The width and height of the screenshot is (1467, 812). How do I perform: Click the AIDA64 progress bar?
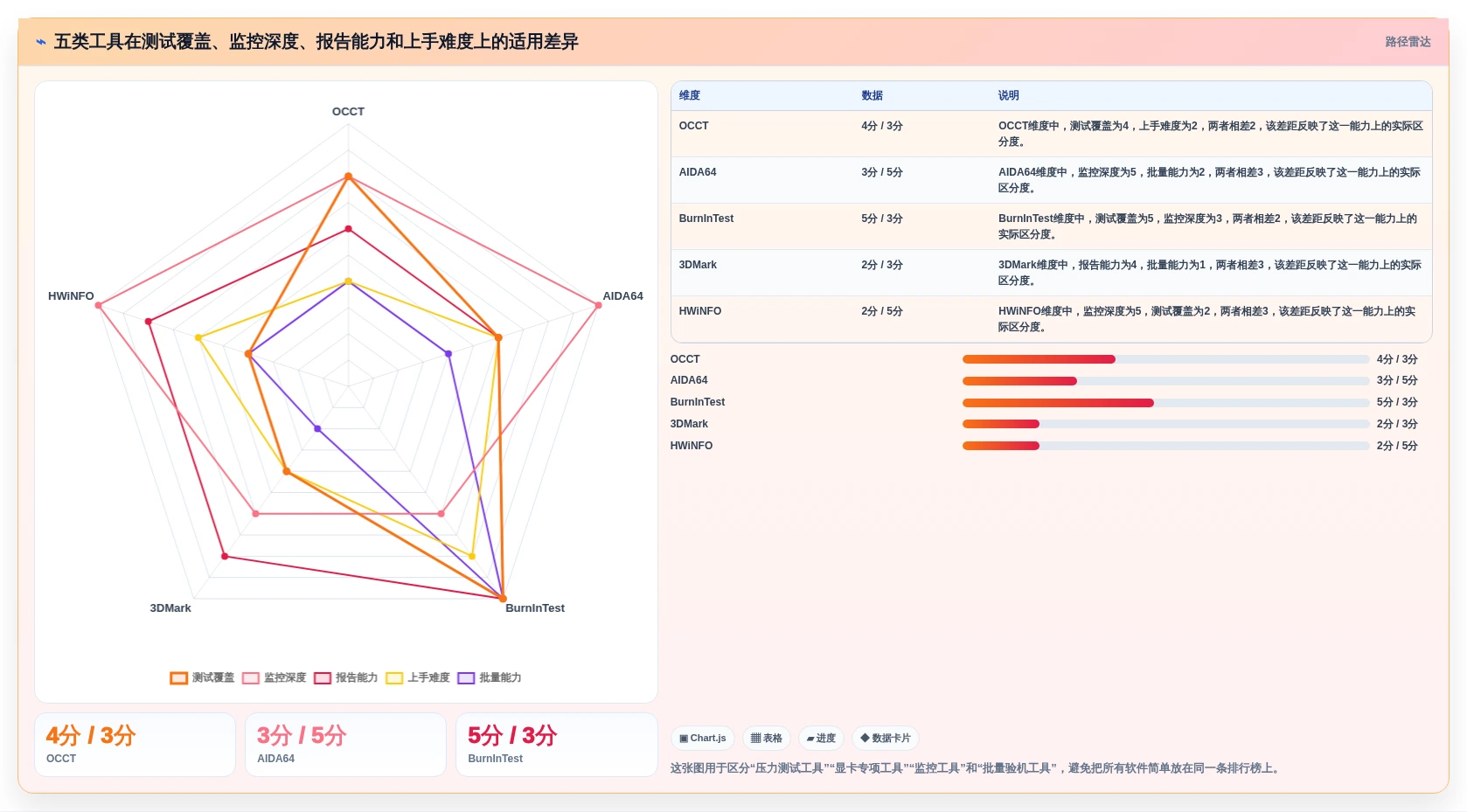[x=1165, y=381]
